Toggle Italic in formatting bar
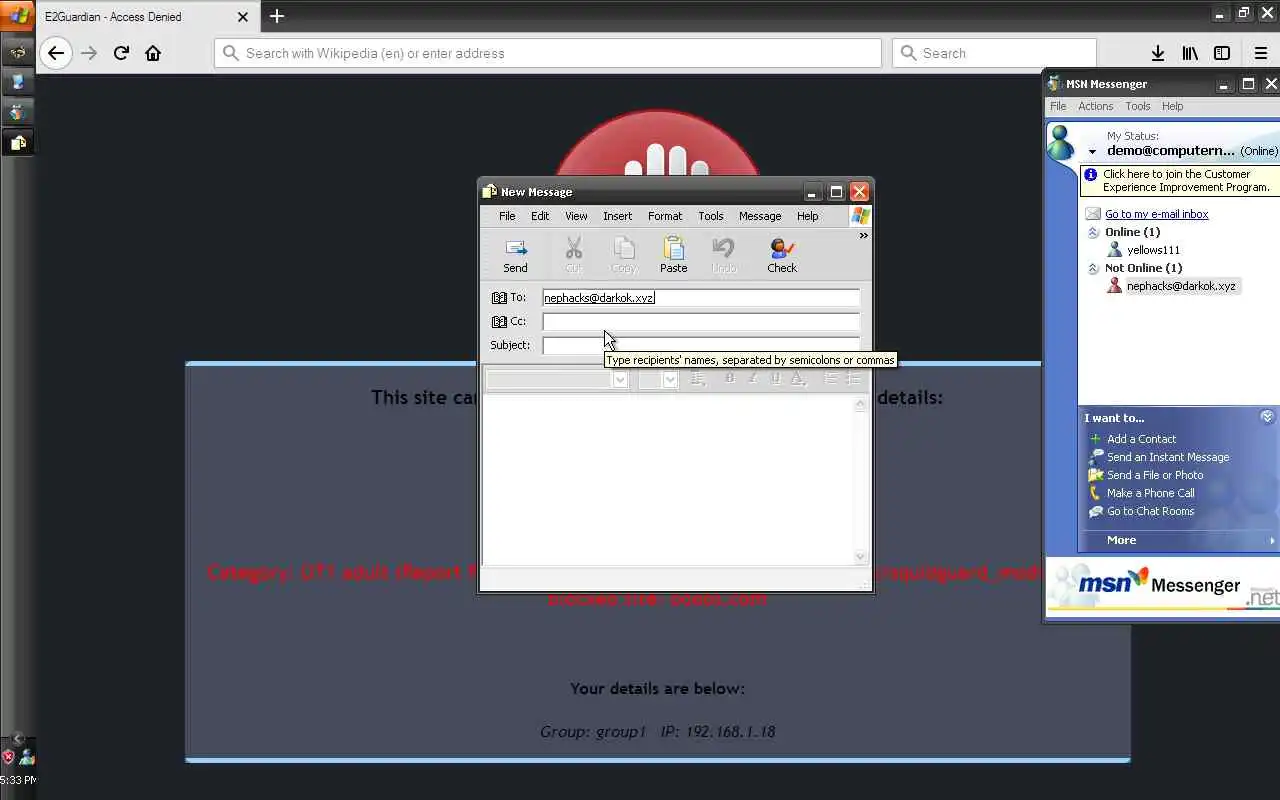The height and width of the screenshot is (800, 1280). point(753,379)
